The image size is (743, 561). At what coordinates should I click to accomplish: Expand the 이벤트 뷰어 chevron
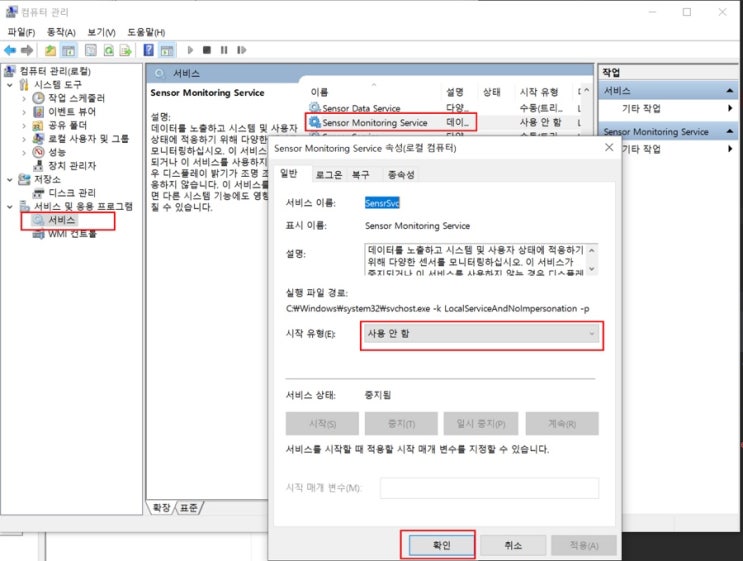point(24,112)
